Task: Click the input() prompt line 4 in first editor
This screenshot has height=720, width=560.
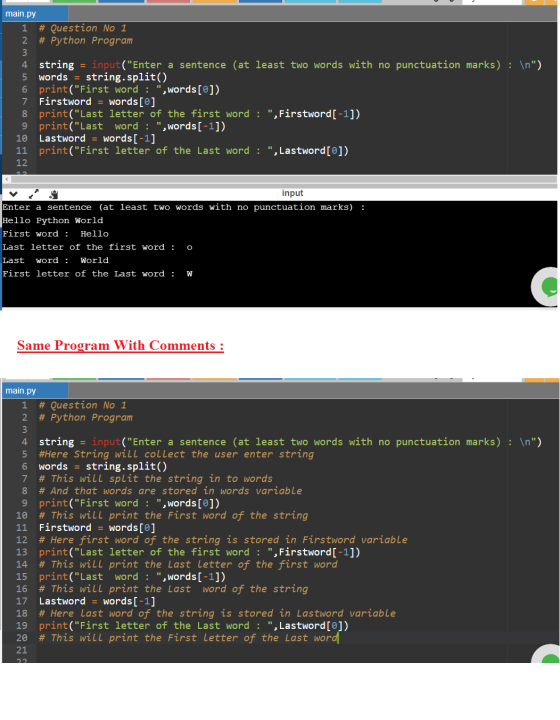Action: (290, 65)
